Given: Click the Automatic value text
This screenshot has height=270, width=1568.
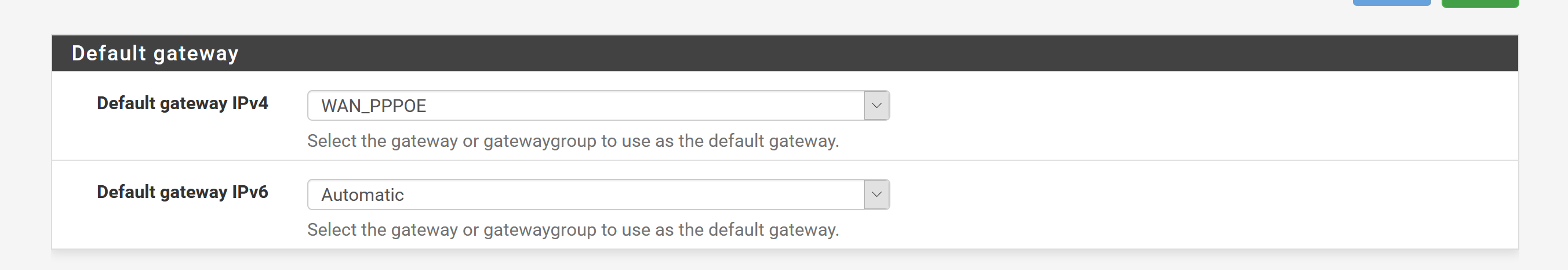Looking at the screenshot, I should 362,195.
